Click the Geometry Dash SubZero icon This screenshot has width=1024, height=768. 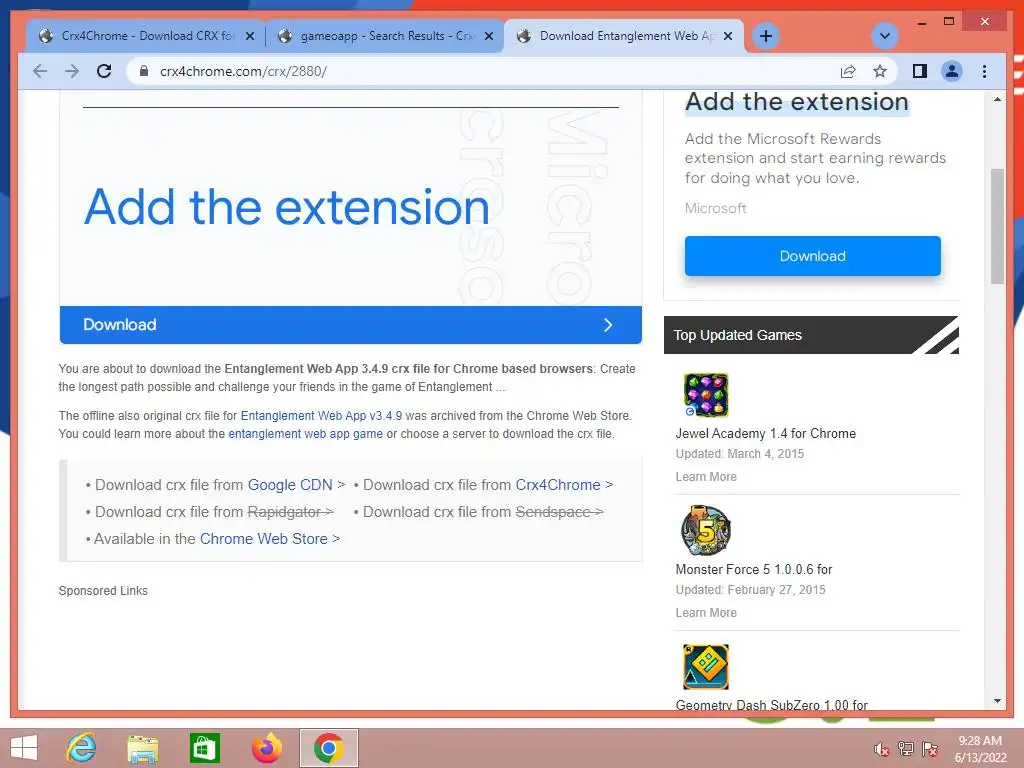[706, 667]
